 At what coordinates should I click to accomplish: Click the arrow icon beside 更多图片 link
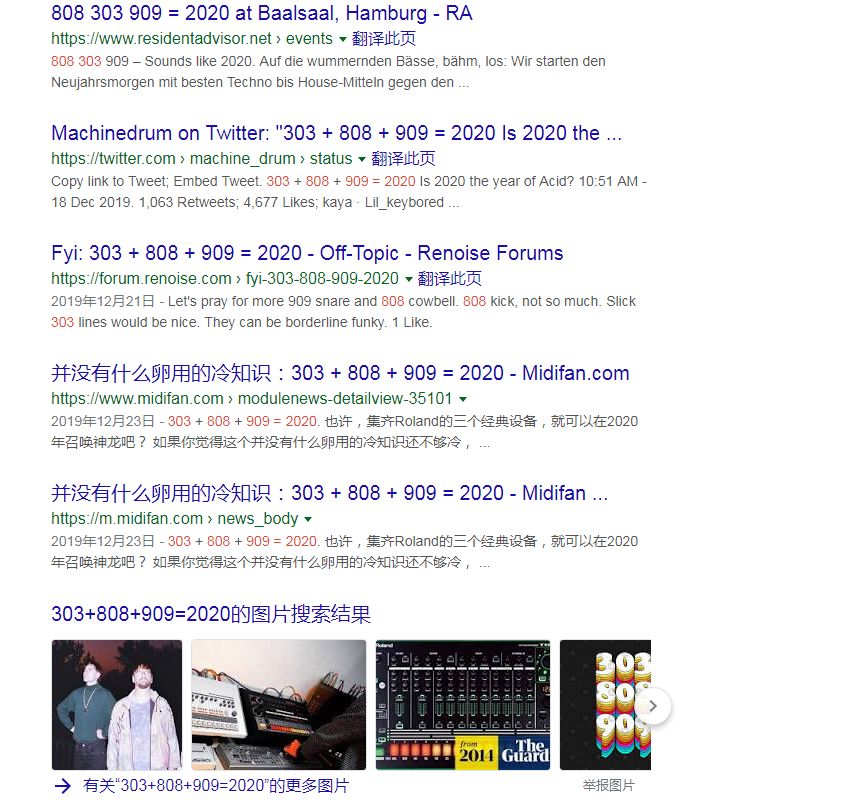point(63,786)
